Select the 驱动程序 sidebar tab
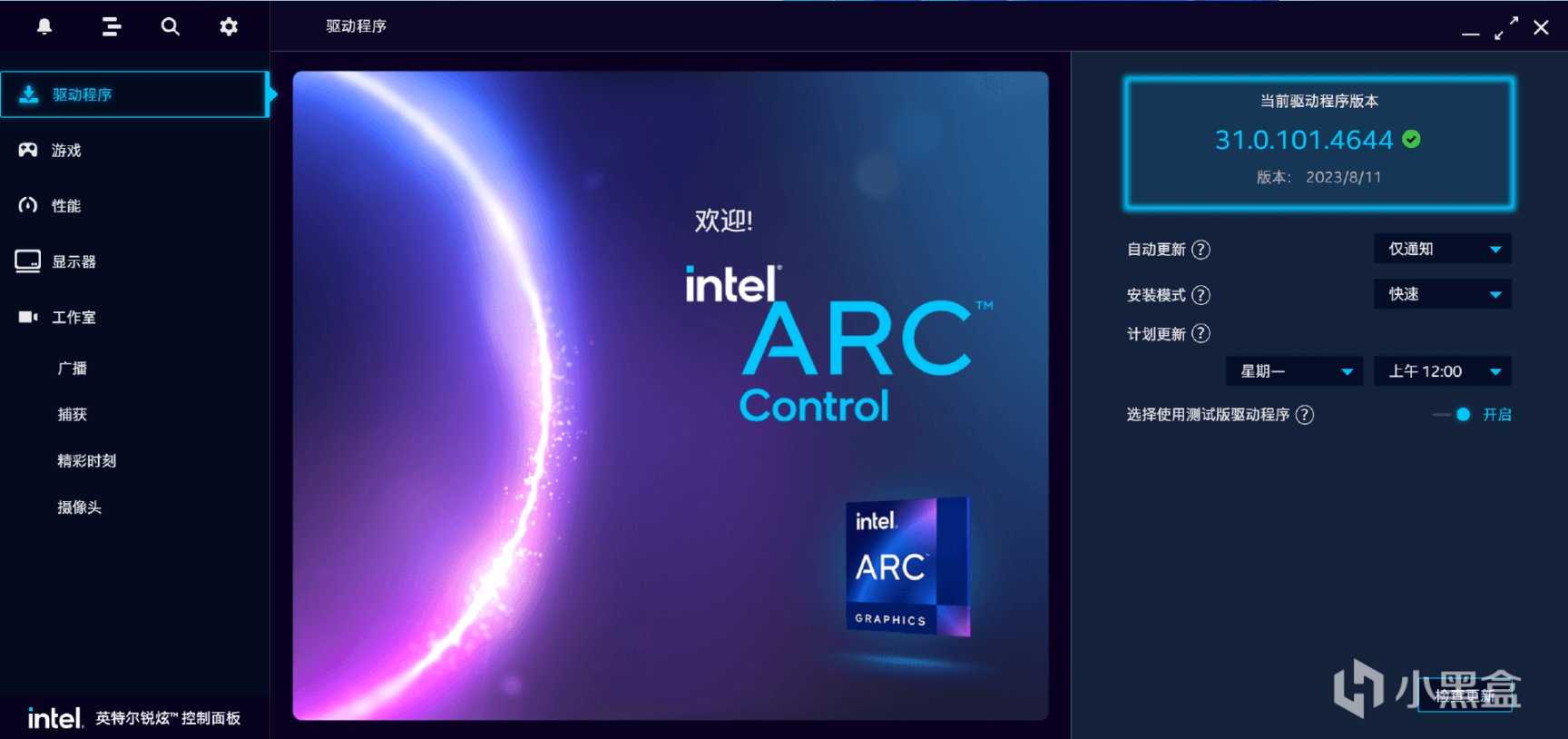1568x739 pixels. click(134, 94)
